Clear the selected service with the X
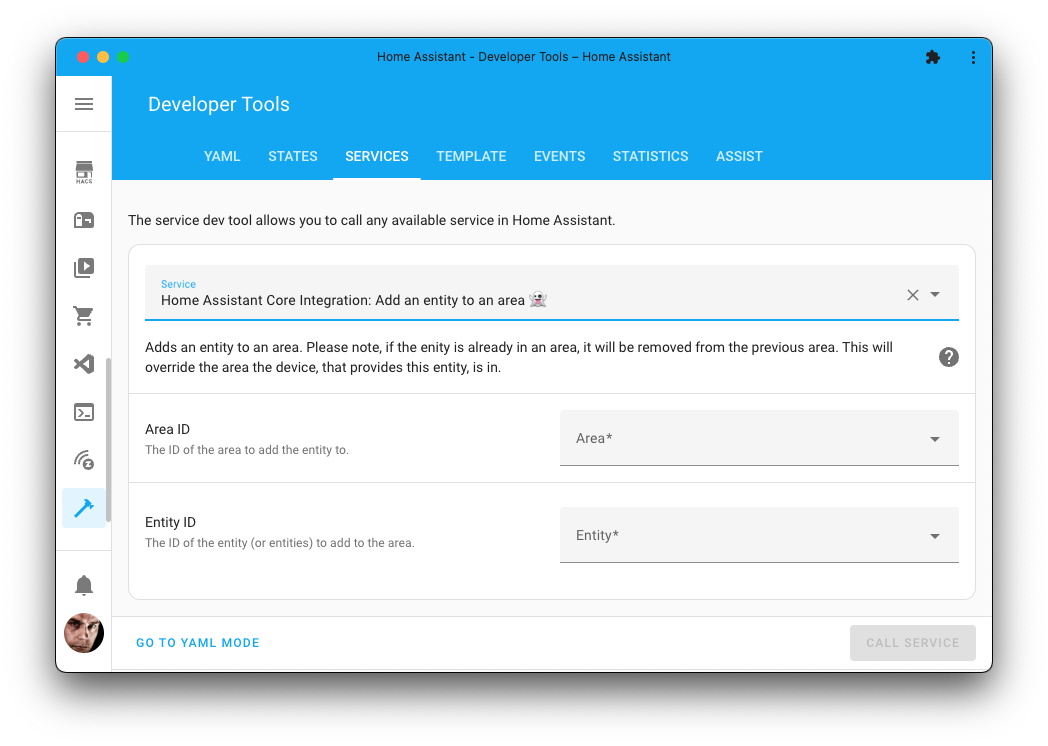Screen dimensions: 1048x746 click(911, 295)
